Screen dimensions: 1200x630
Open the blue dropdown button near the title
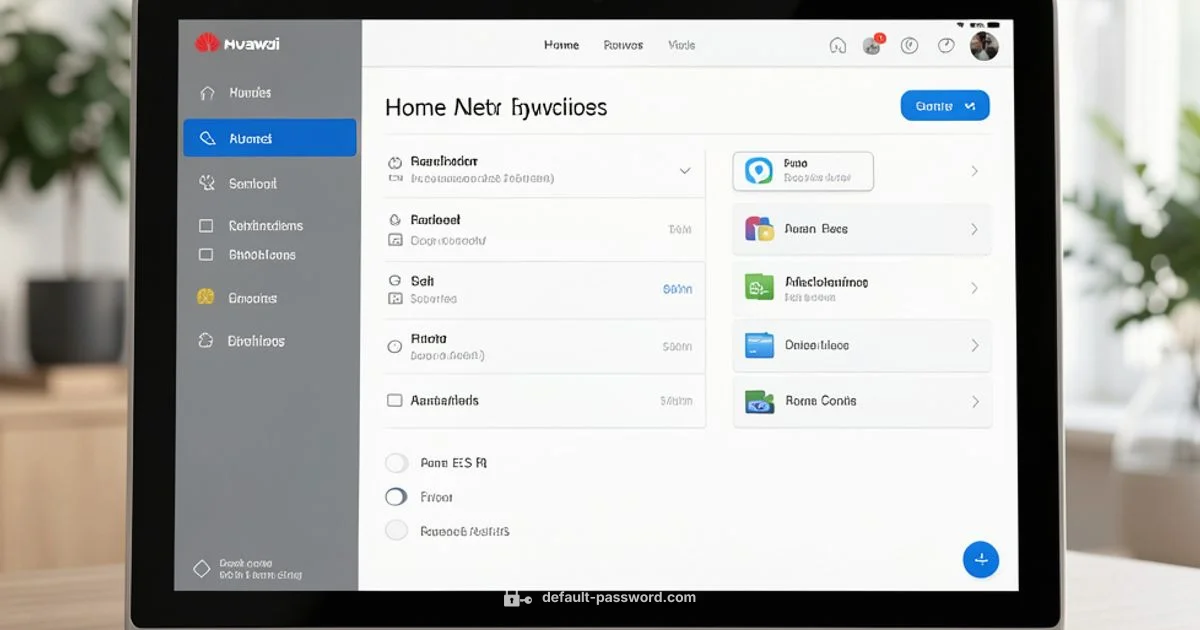[944, 105]
